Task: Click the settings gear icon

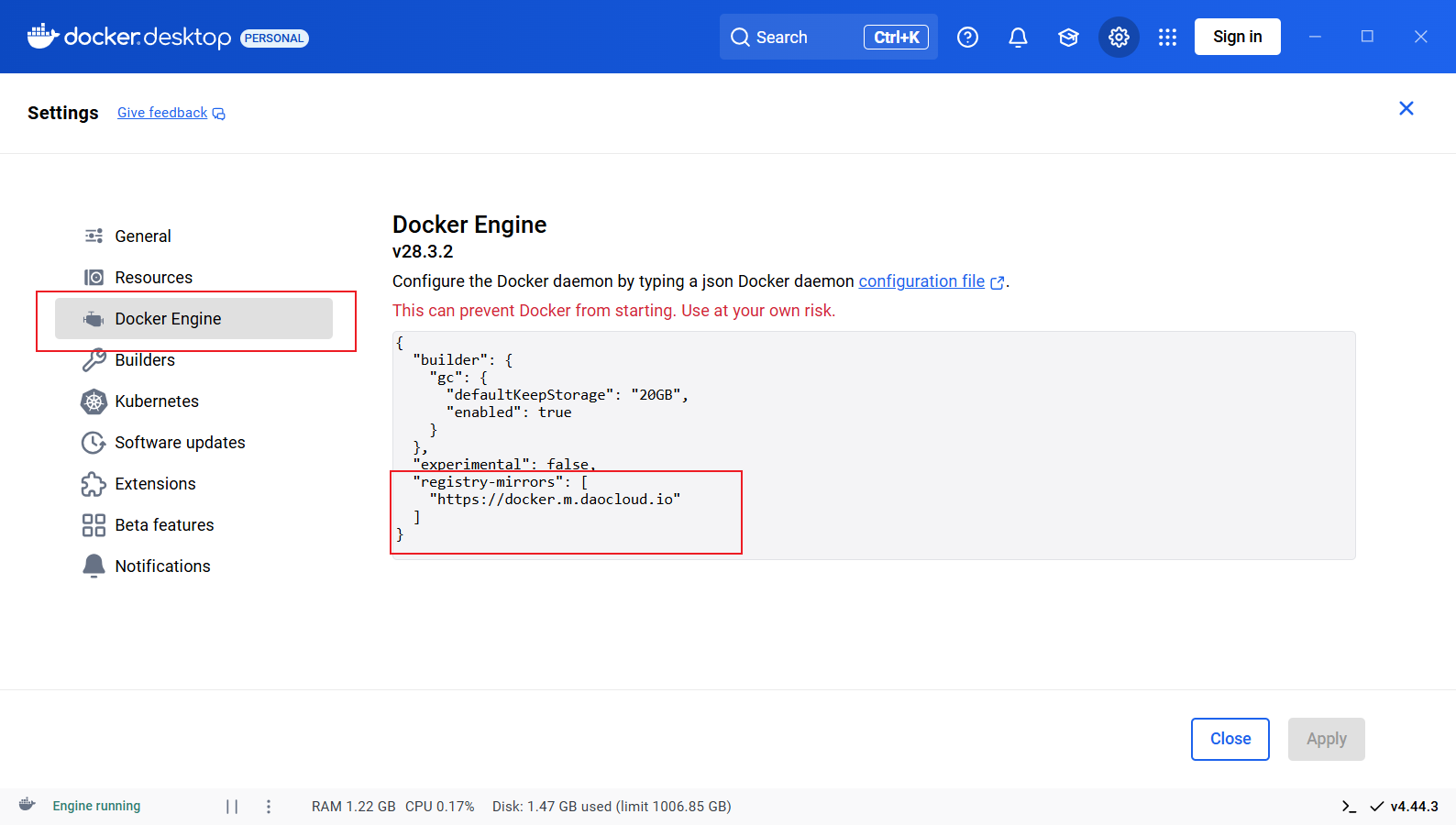Action: coord(1119,37)
